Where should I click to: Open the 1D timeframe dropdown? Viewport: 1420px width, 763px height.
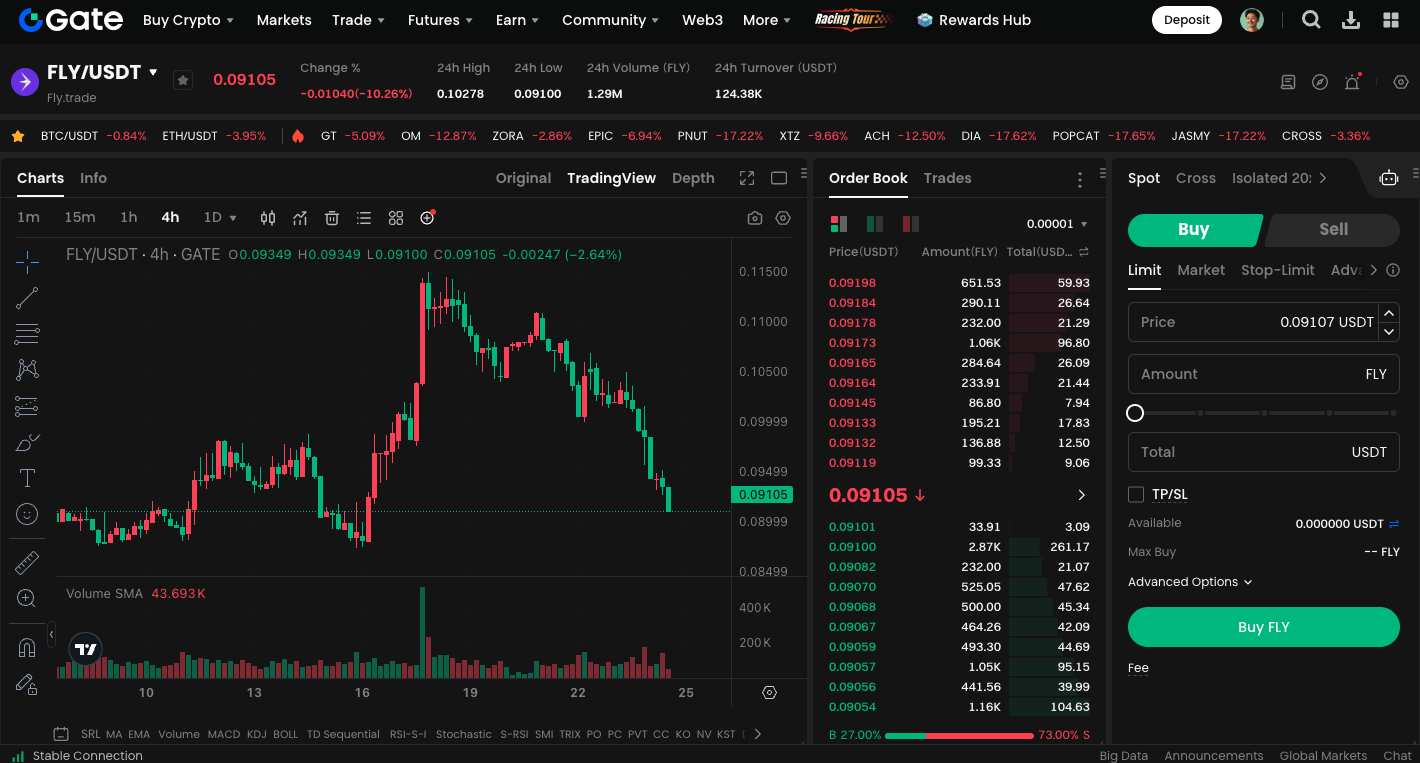pos(220,217)
